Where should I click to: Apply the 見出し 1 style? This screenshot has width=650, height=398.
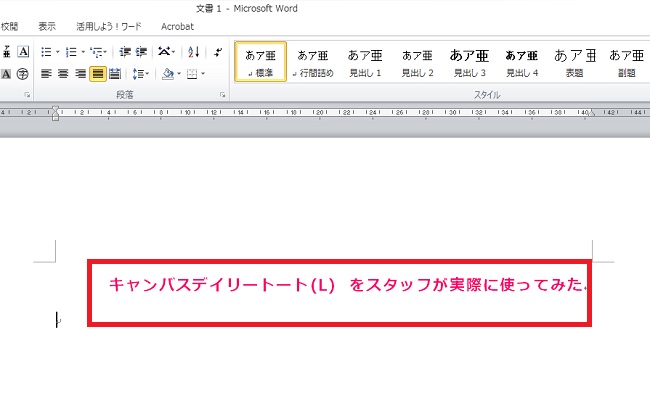(365, 61)
